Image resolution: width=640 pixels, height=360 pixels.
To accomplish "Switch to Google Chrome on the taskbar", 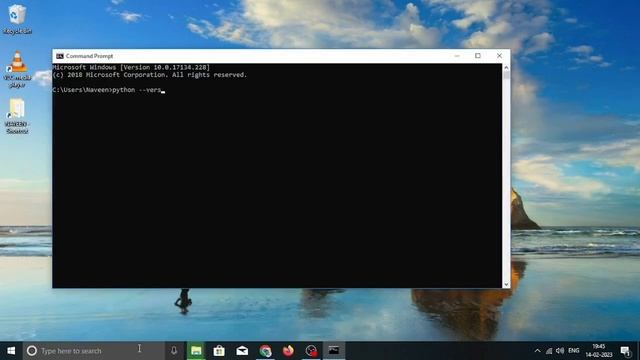I will pyautogui.click(x=265, y=351).
